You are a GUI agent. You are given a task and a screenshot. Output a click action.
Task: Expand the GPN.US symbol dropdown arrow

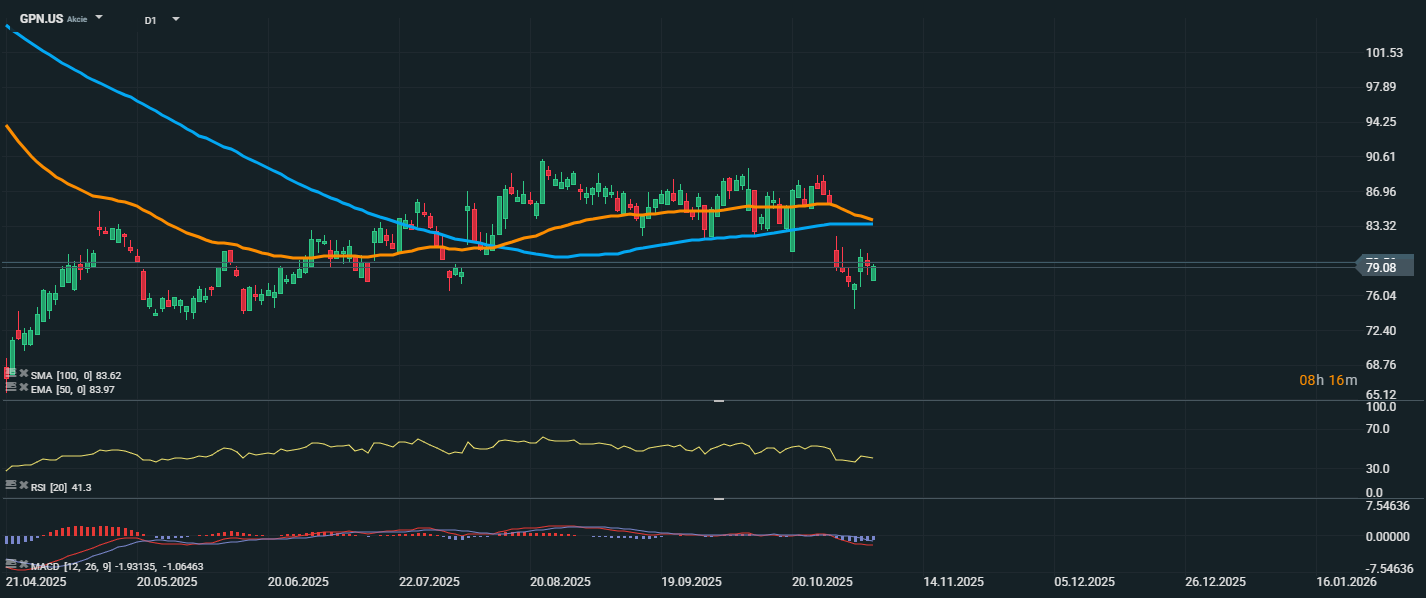[x=99, y=19]
